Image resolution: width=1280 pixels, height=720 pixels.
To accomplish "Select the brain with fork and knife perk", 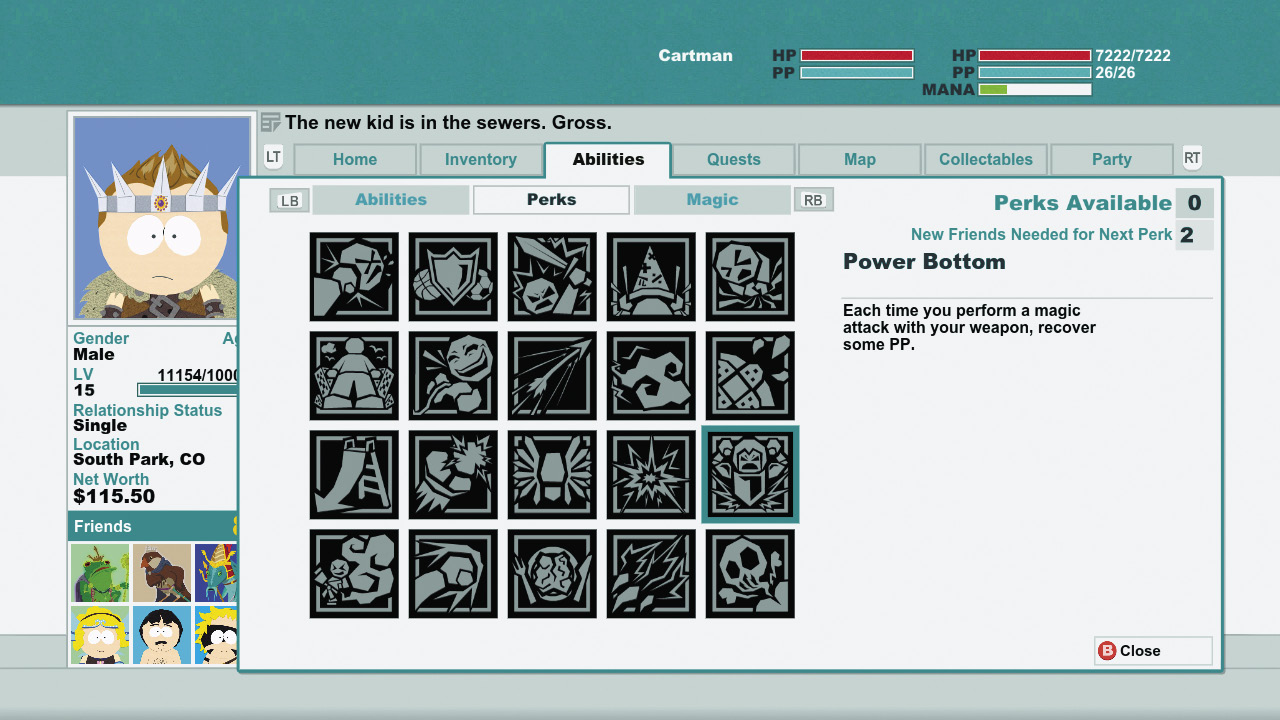I will coord(552,574).
